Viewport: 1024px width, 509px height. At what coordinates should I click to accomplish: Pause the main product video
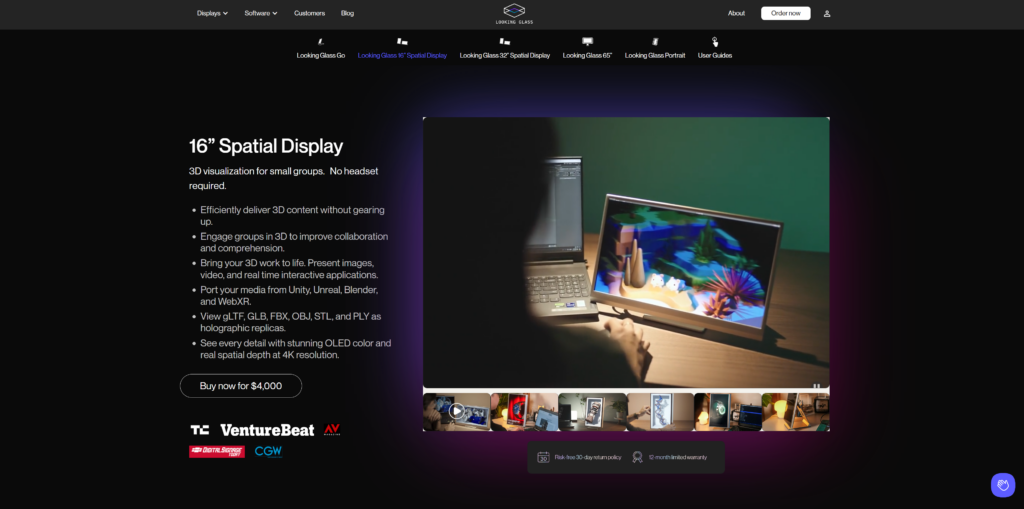pos(816,386)
